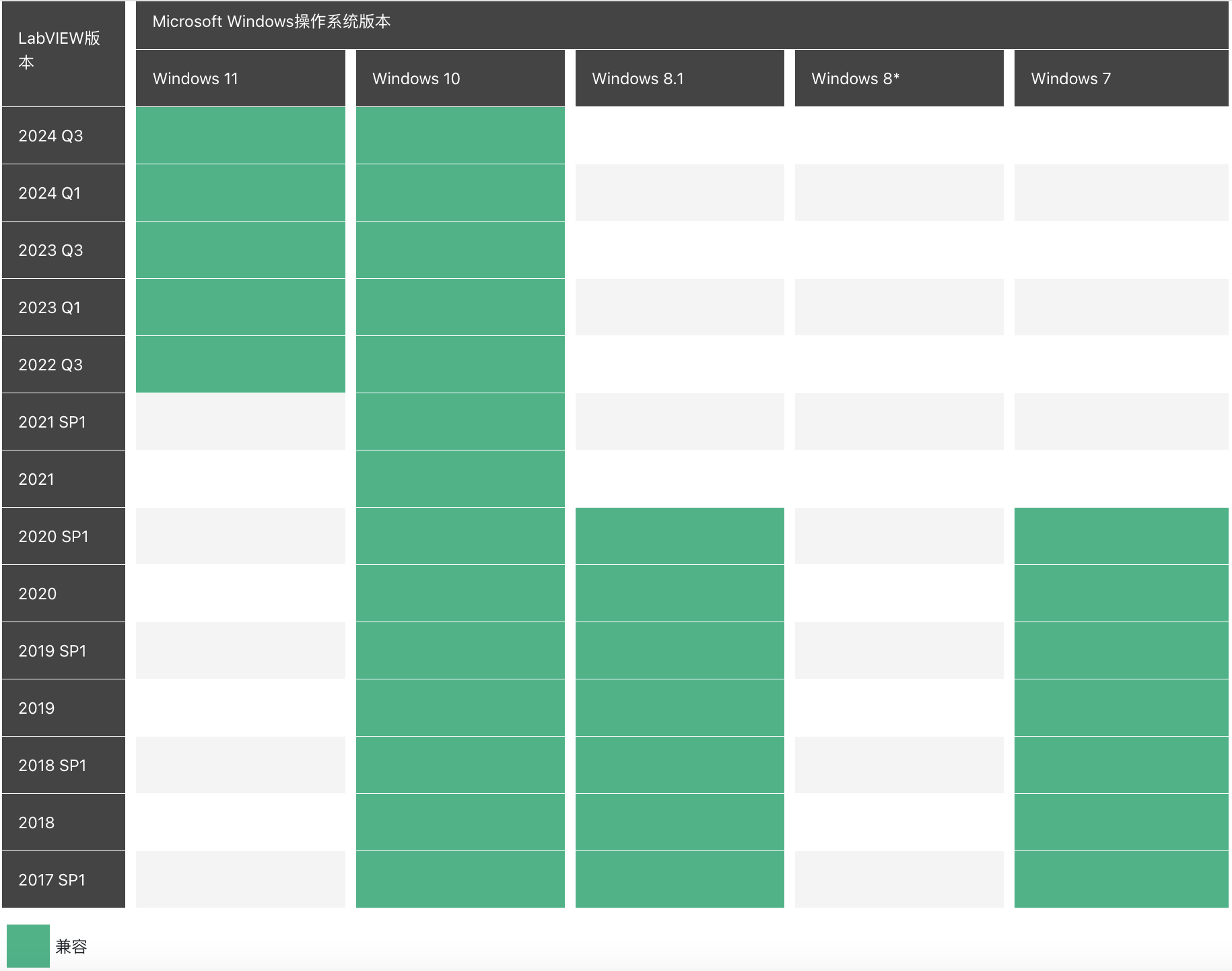Select the Windows 10 column header
1232x971 pixels.
(460, 78)
